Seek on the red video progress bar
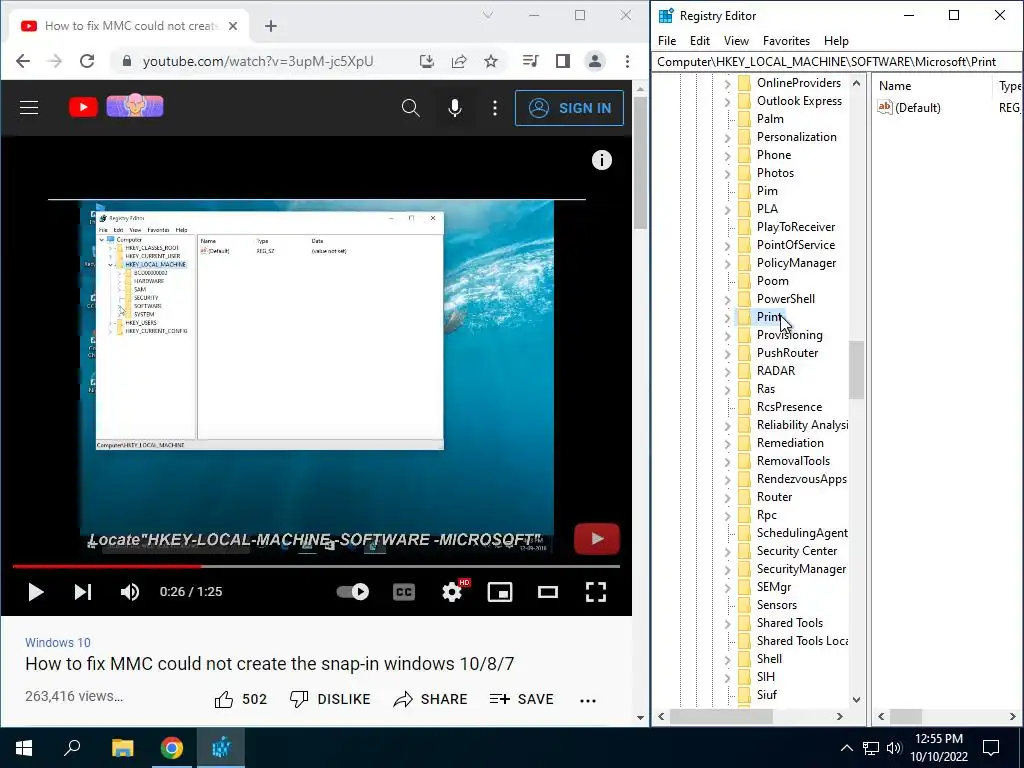Image resolution: width=1024 pixels, height=768 pixels. pos(316,566)
